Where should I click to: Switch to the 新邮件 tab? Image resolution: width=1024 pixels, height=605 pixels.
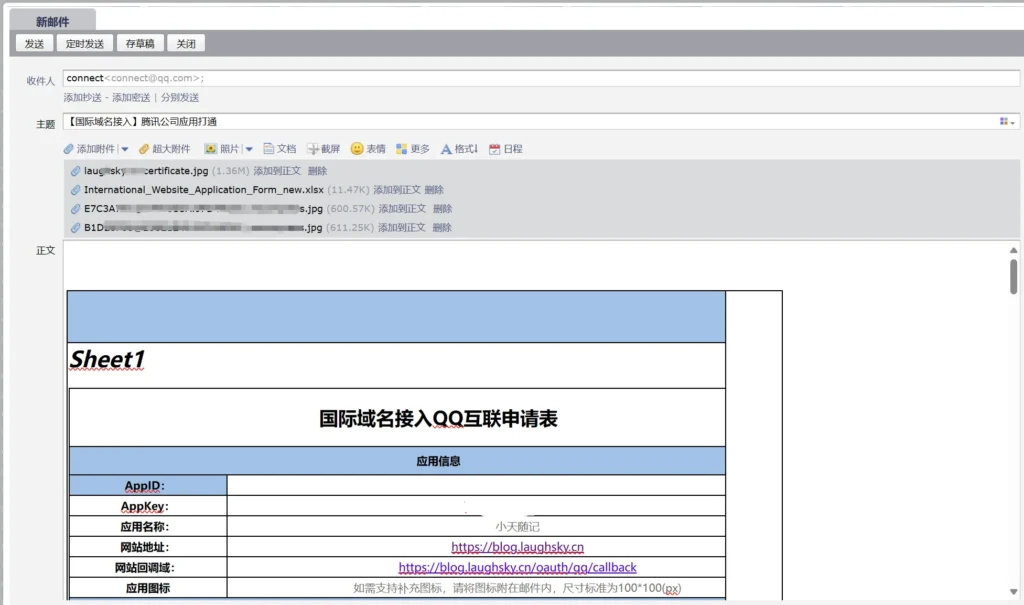[51, 18]
